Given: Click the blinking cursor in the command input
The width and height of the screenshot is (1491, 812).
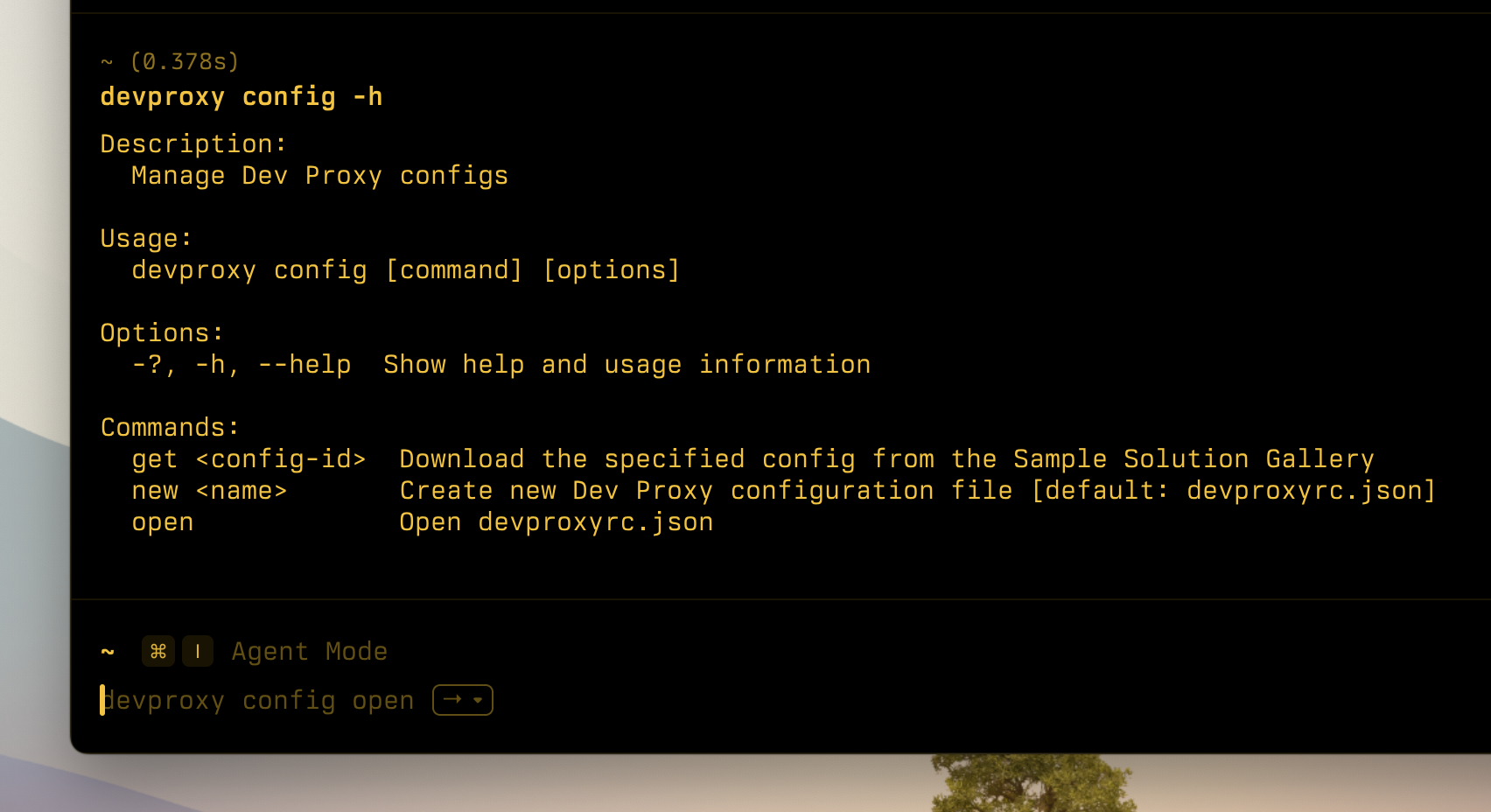Looking at the screenshot, I should coord(102,700).
